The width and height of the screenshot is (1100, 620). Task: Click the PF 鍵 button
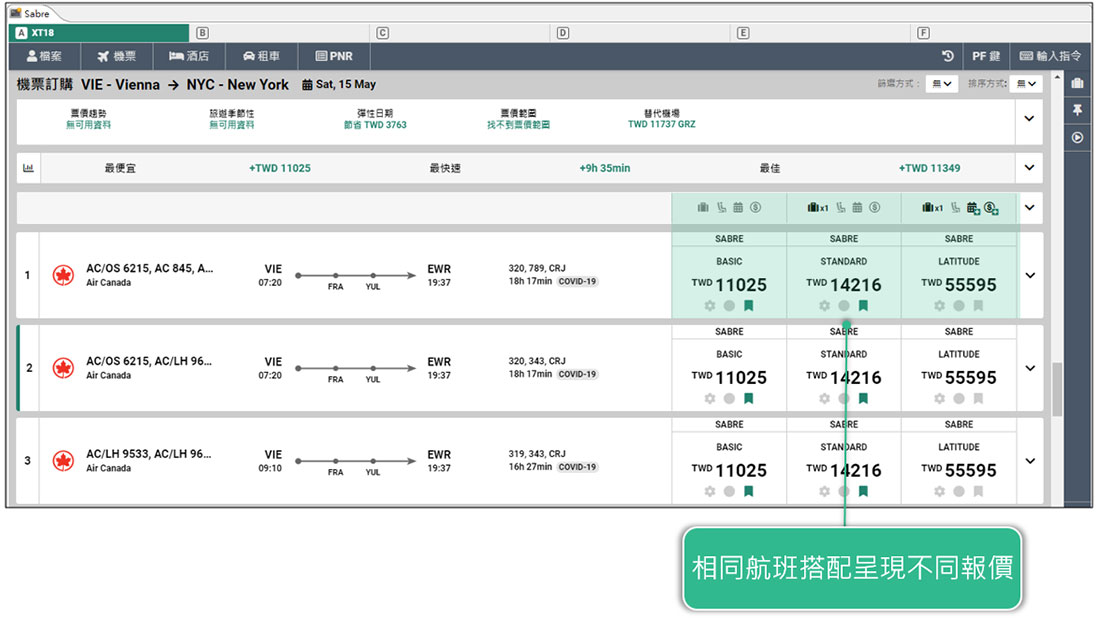pyautogui.click(x=986, y=56)
